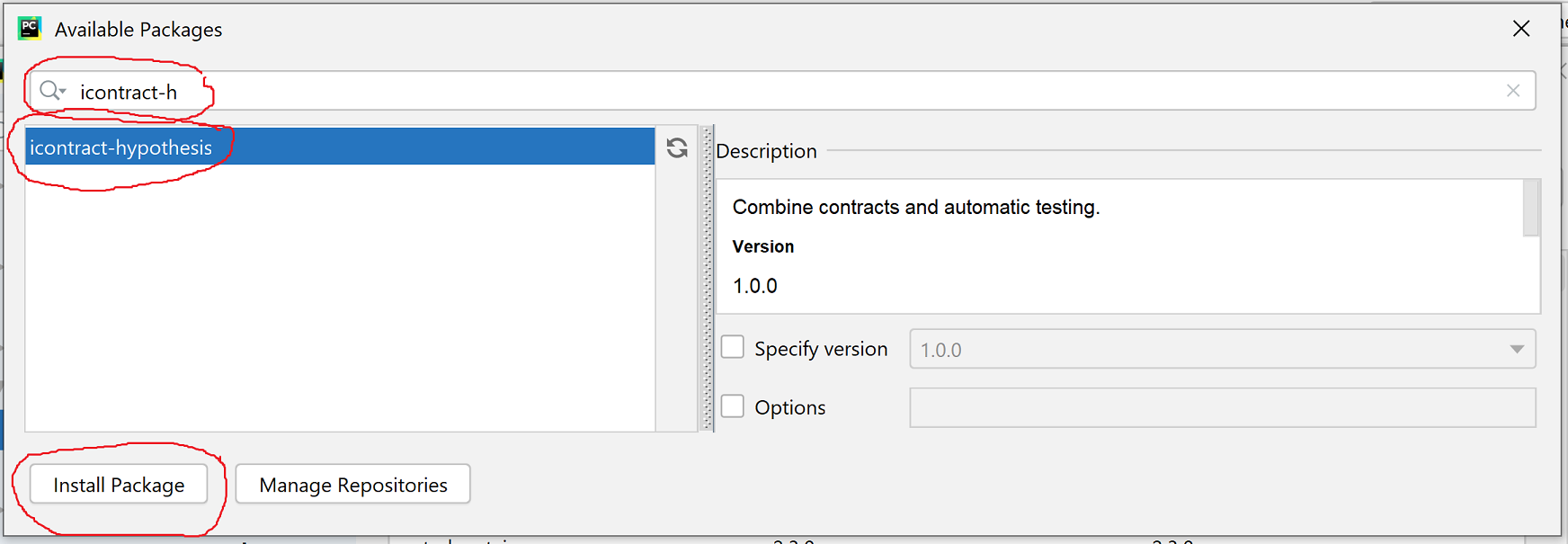This screenshot has height=544, width=1568.
Task: Enable the Specify version checkbox
Action: point(733,347)
